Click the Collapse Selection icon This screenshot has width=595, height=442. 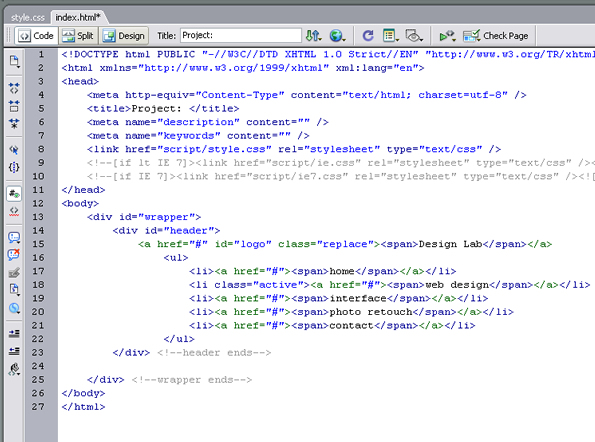(14, 106)
